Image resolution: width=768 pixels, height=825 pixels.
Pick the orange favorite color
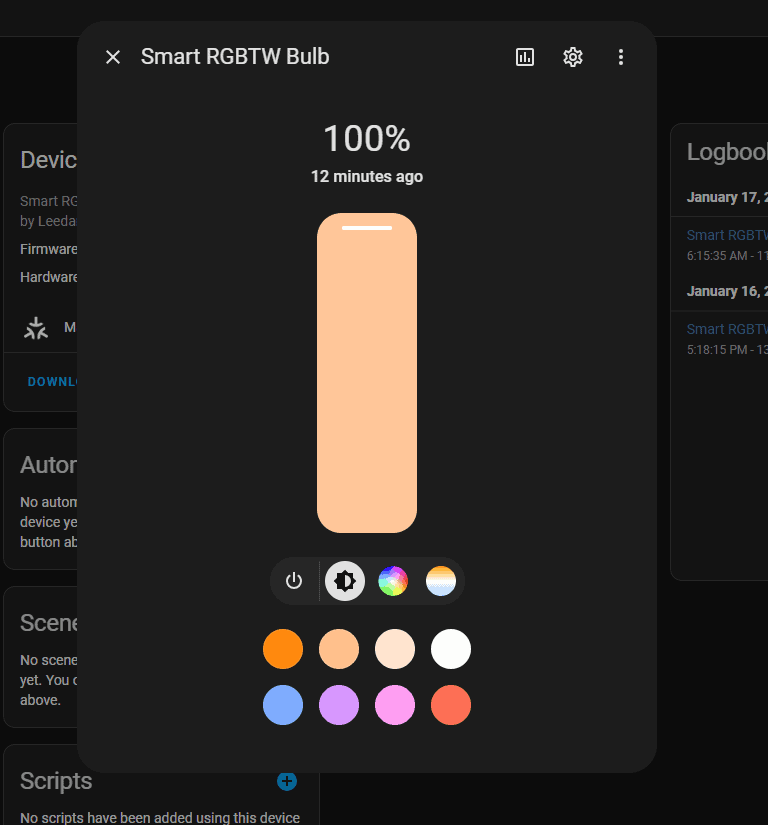[283, 649]
